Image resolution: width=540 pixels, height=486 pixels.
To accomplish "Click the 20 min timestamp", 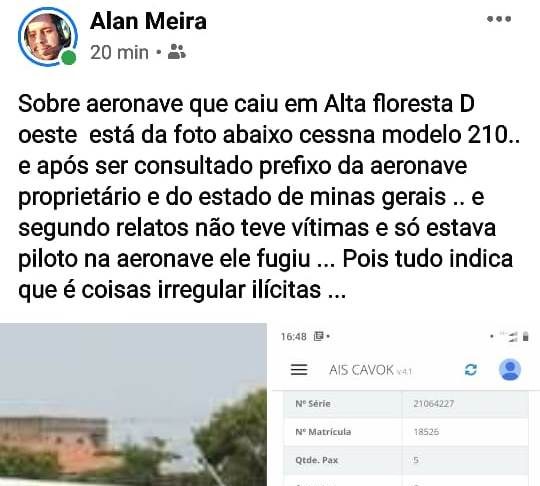I will [119, 53].
